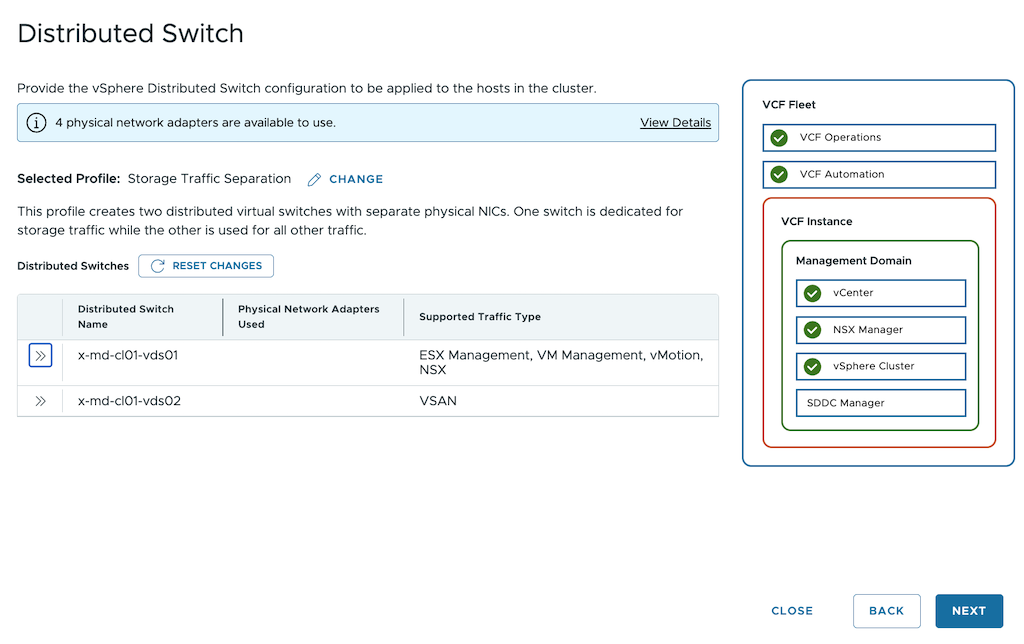Image resolution: width=1024 pixels, height=644 pixels.
Task: Click the green check icon for vSphere Cluster
Action: click(812, 366)
